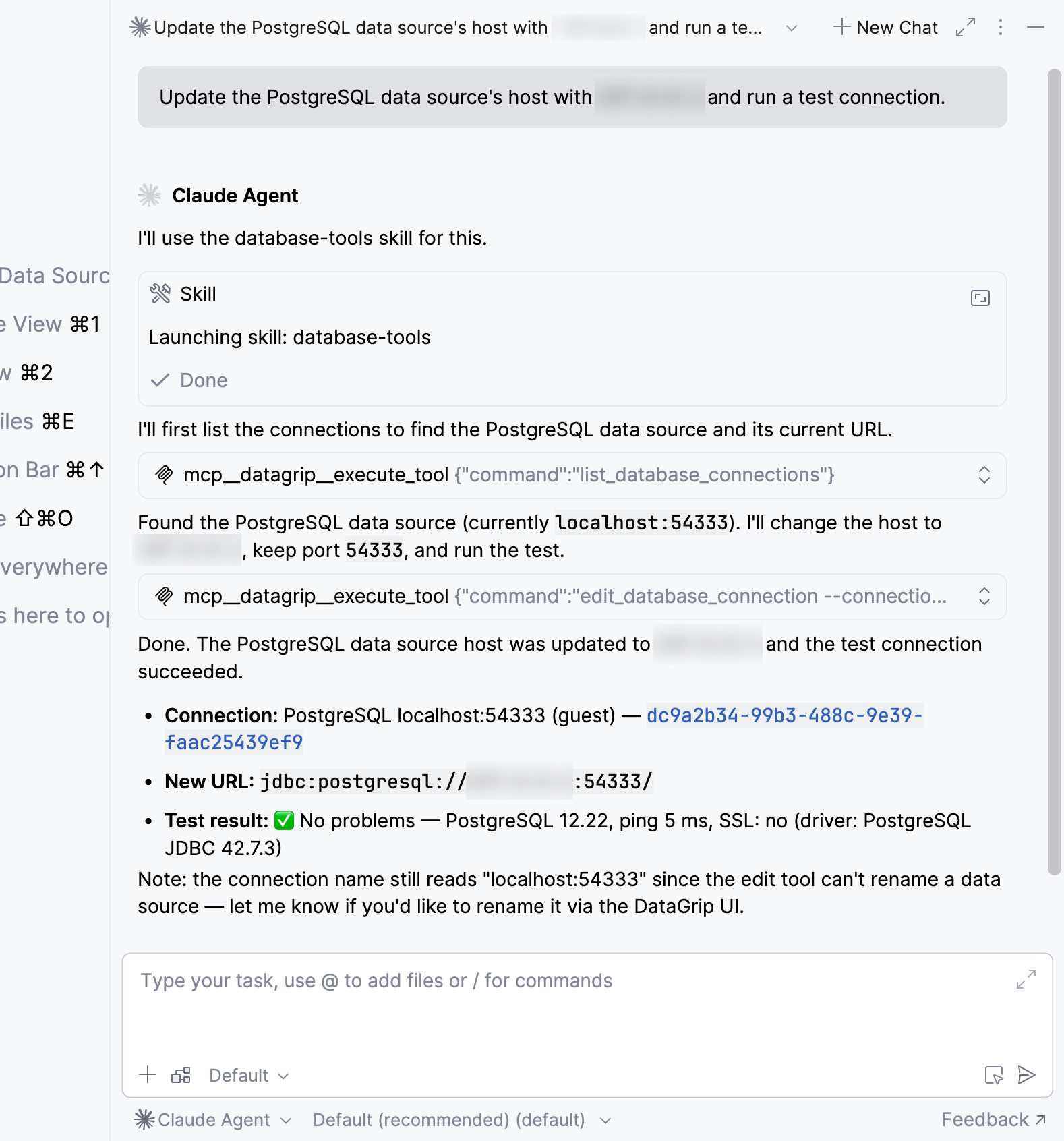Open Skill block in expanded view icon
Image resolution: width=1064 pixels, height=1141 pixels.
980,298
